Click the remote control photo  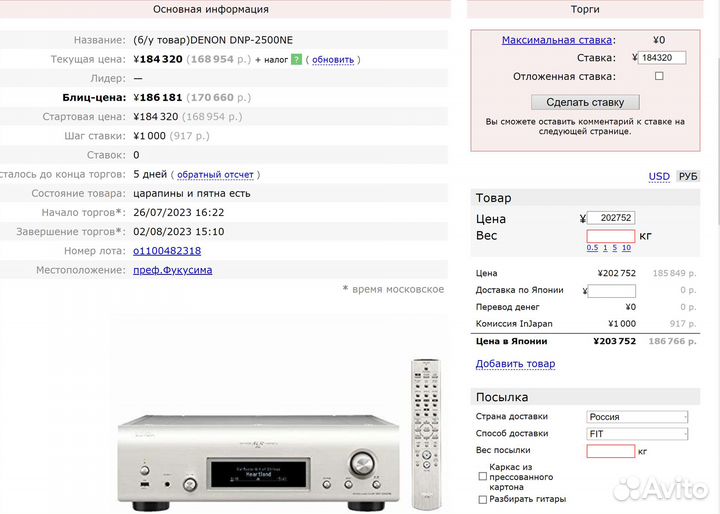426,434
